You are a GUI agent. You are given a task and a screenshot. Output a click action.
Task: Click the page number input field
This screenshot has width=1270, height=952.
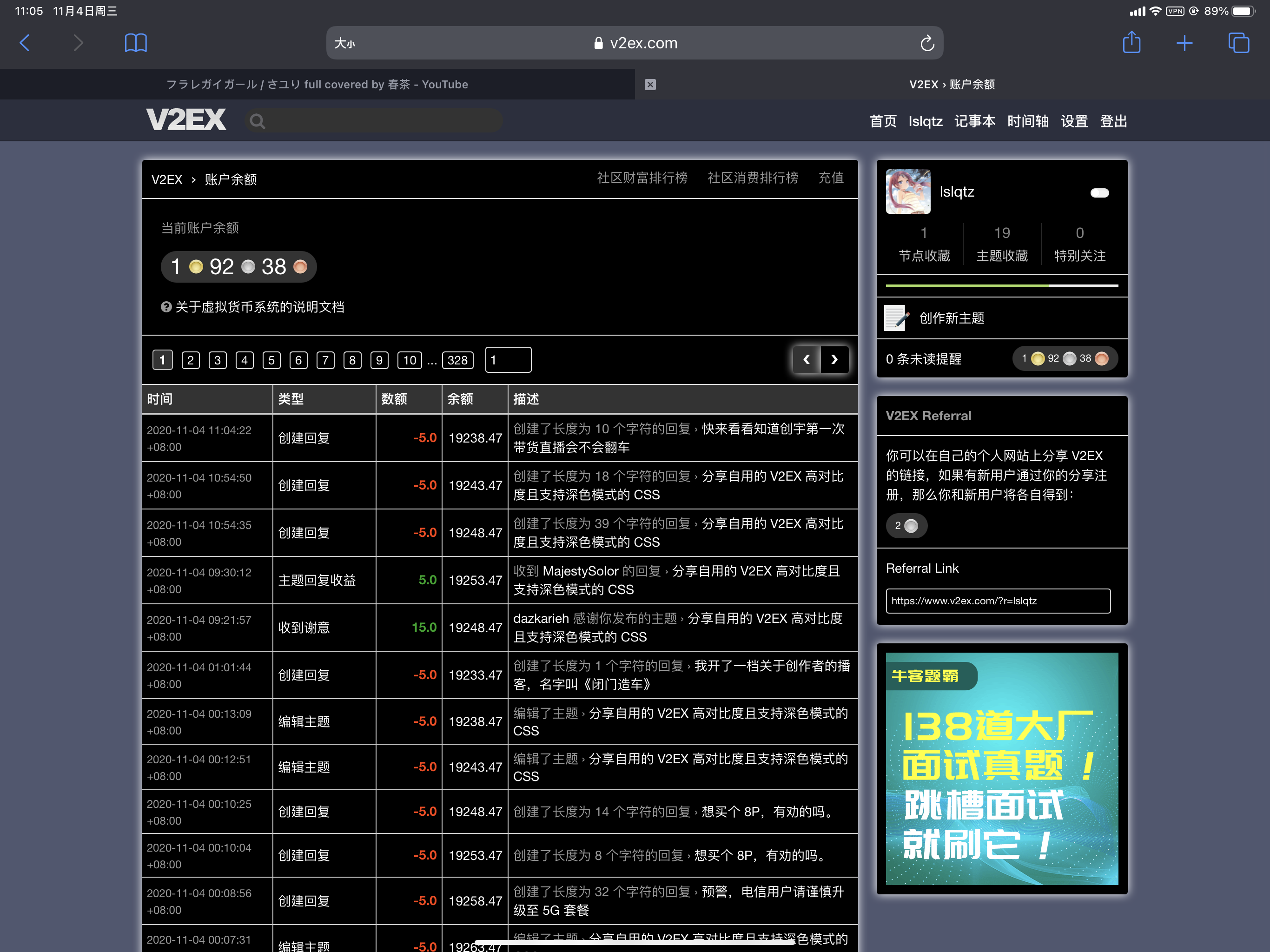508,360
